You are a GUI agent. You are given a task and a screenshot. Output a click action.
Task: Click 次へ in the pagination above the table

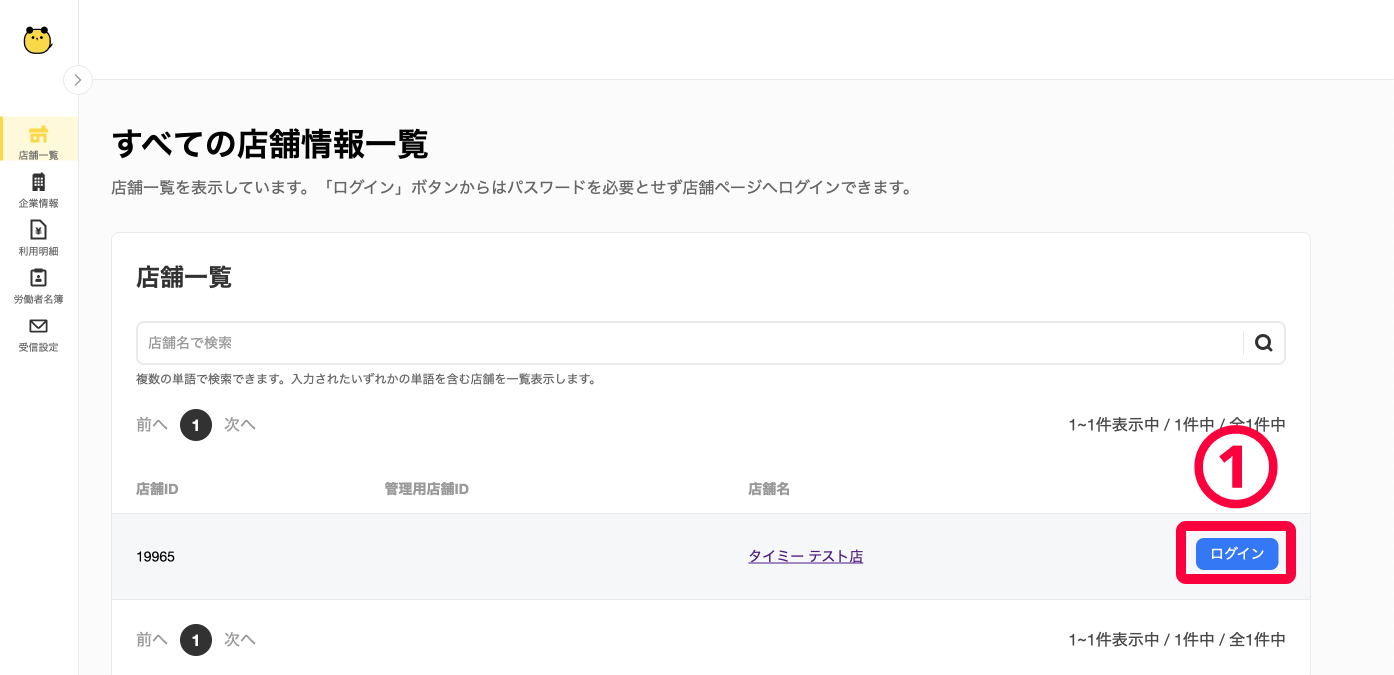click(x=240, y=425)
